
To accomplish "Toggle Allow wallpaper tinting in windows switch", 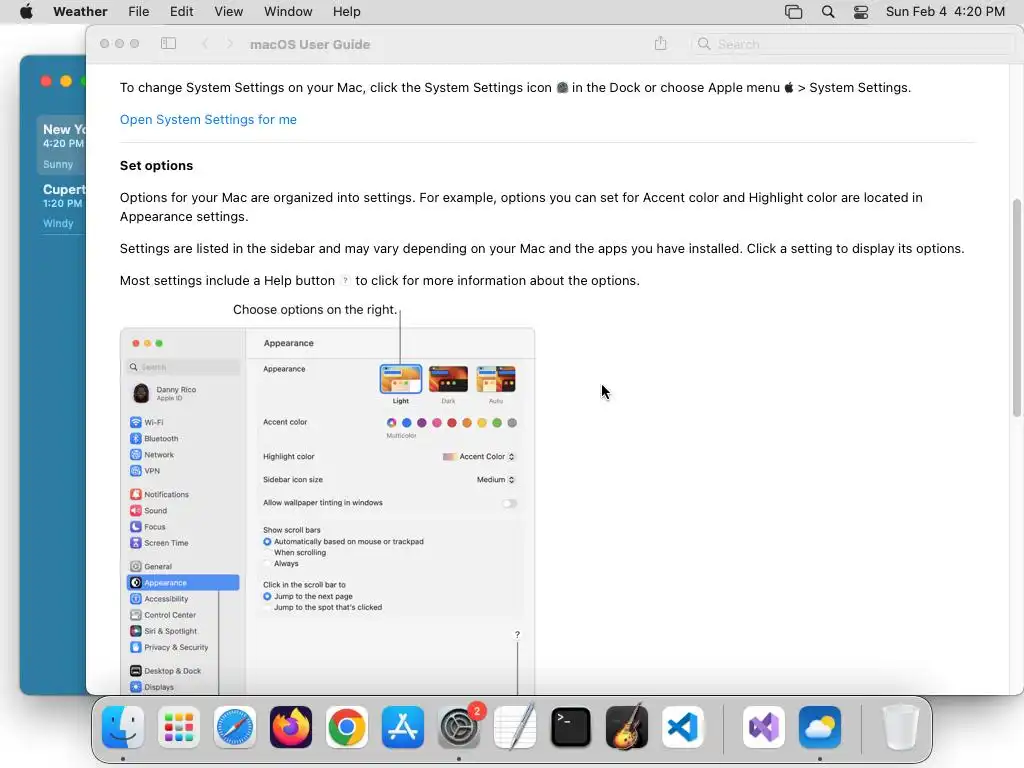I will [509, 504].
